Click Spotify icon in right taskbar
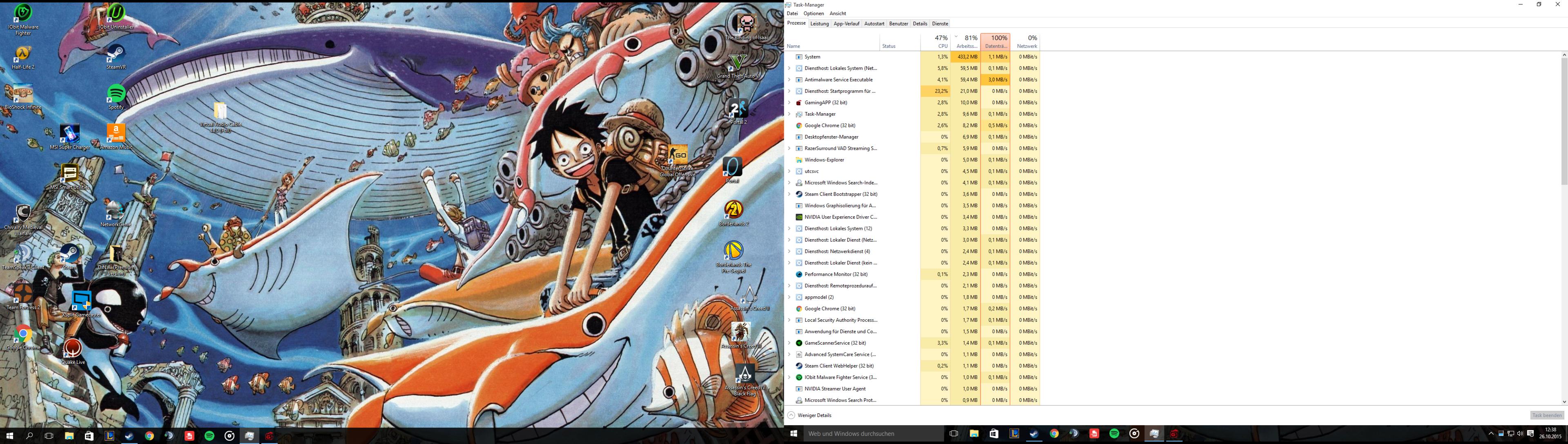Viewport: 1568px width, 444px height. tap(1114, 434)
